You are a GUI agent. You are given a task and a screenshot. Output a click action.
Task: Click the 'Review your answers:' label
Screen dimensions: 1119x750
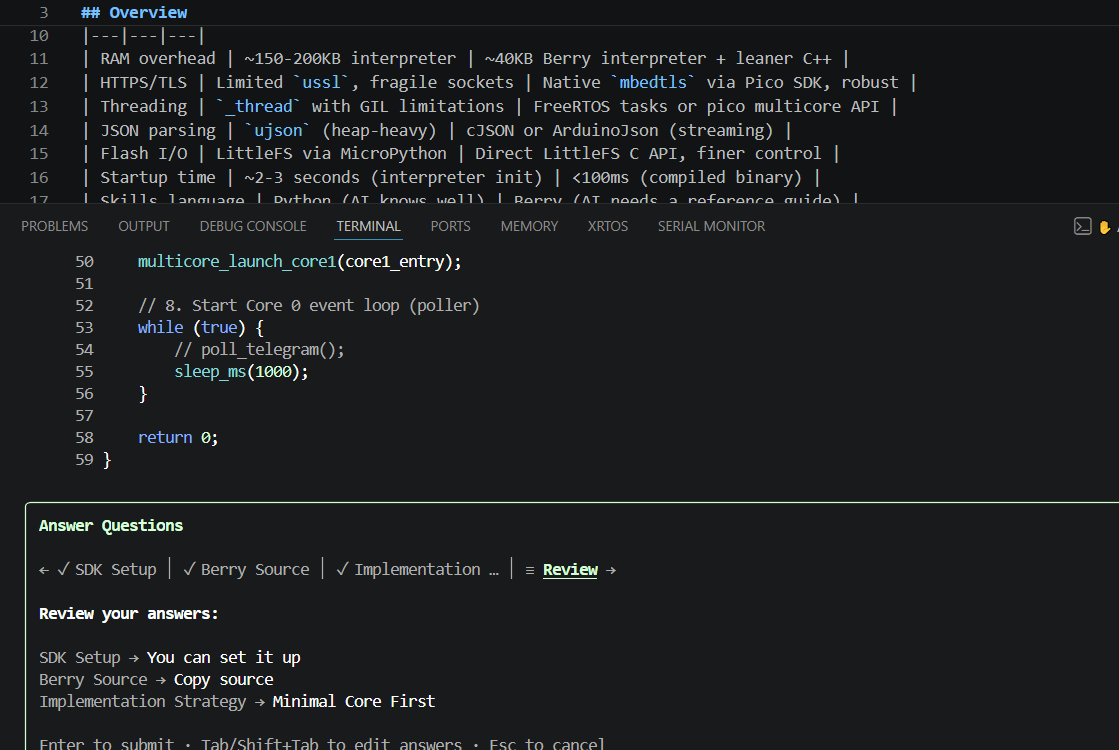[128, 614]
